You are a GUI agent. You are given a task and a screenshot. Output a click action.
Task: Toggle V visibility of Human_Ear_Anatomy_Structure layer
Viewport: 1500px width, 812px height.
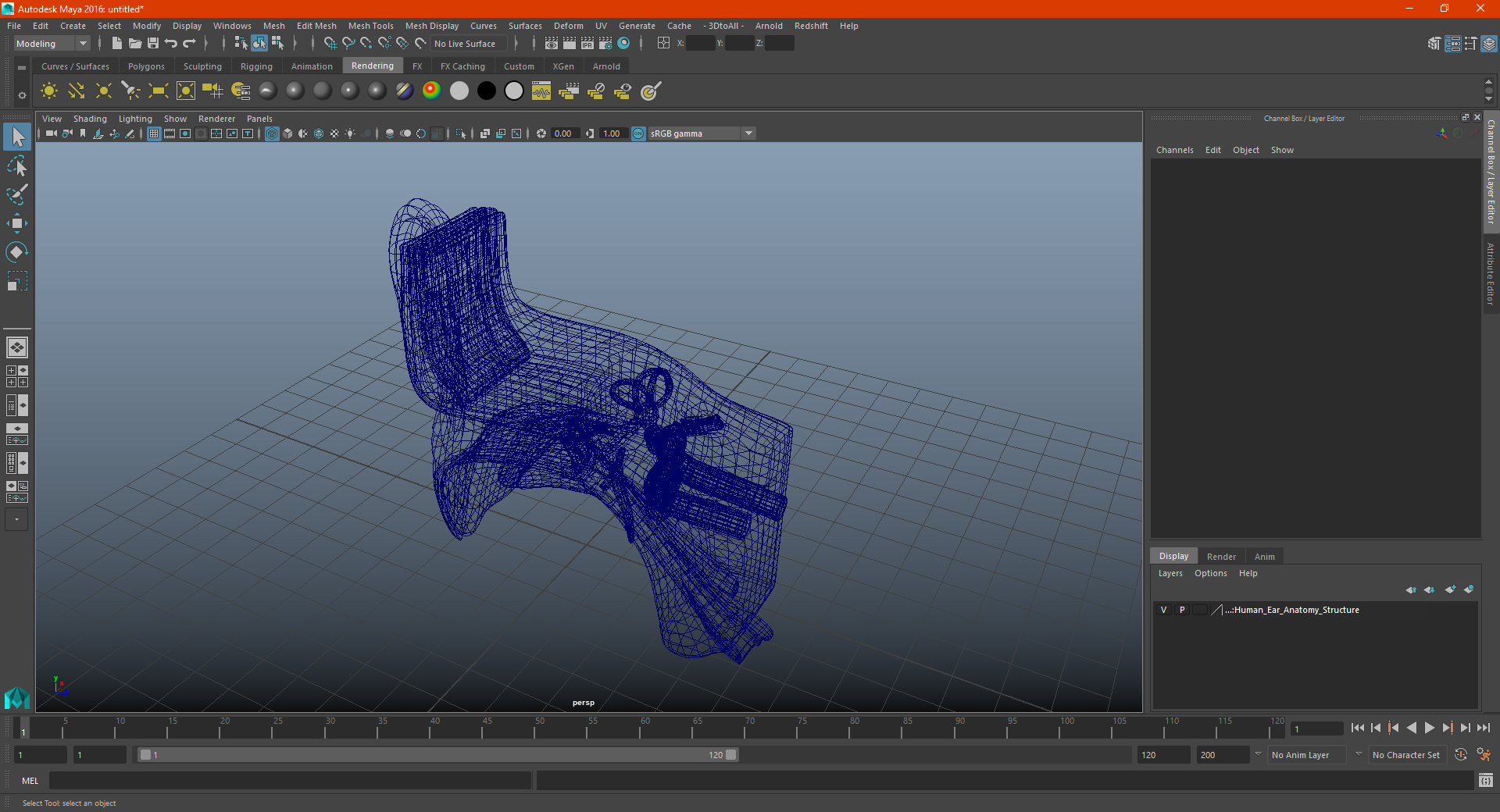point(1163,610)
